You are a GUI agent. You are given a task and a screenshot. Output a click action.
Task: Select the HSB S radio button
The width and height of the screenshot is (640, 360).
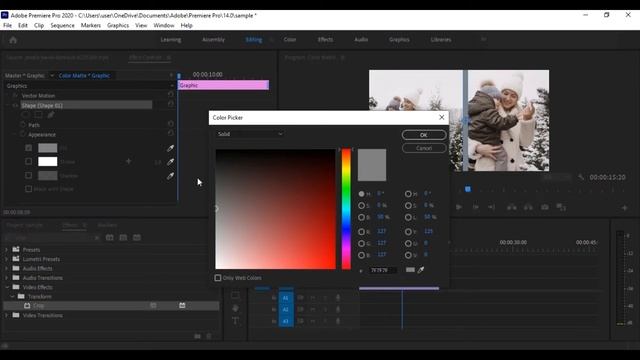click(x=362, y=205)
